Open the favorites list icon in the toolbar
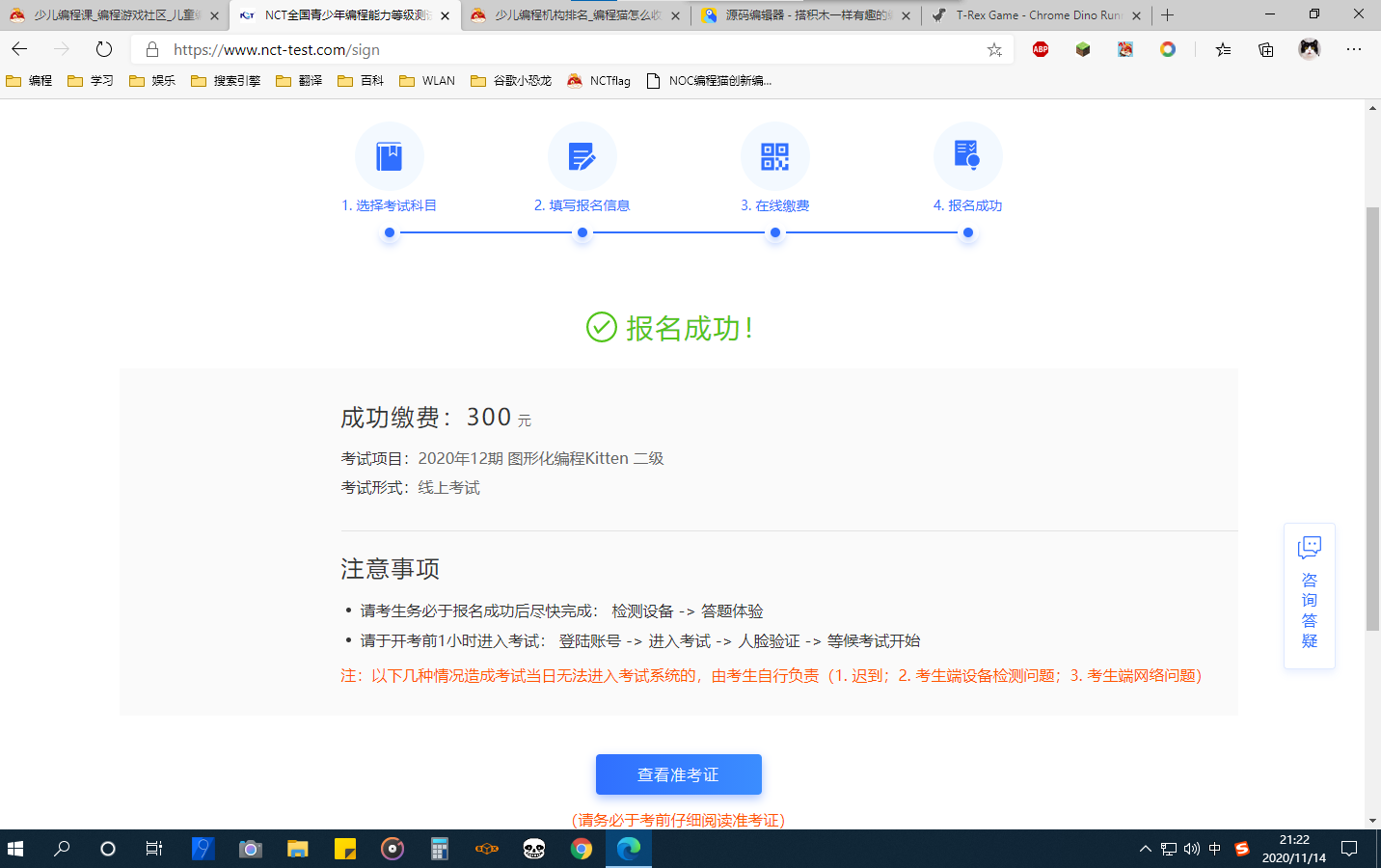This screenshot has height=868, width=1381. click(x=1223, y=49)
